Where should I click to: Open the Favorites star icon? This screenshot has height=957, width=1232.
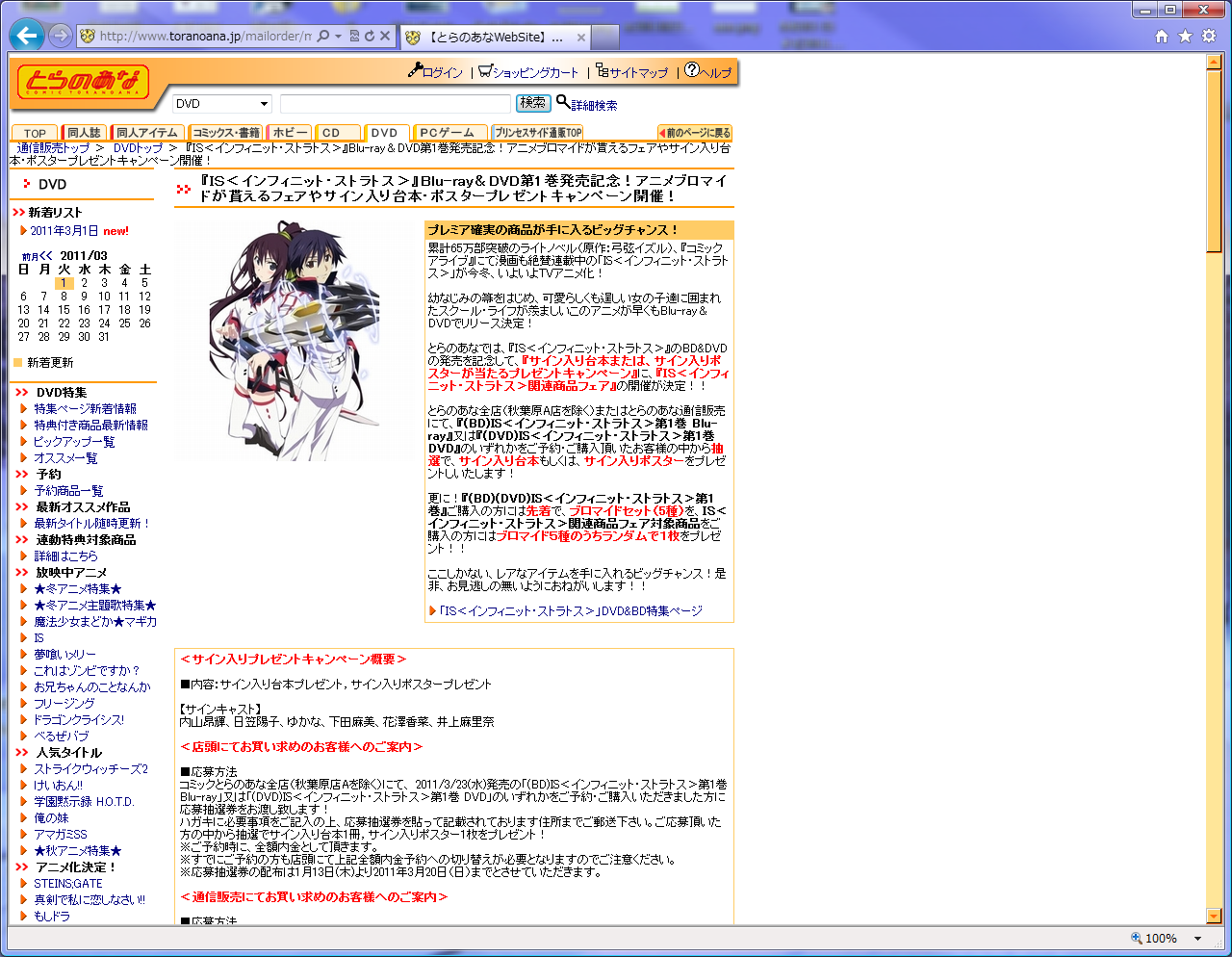pyautogui.click(x=1185, y=36)
